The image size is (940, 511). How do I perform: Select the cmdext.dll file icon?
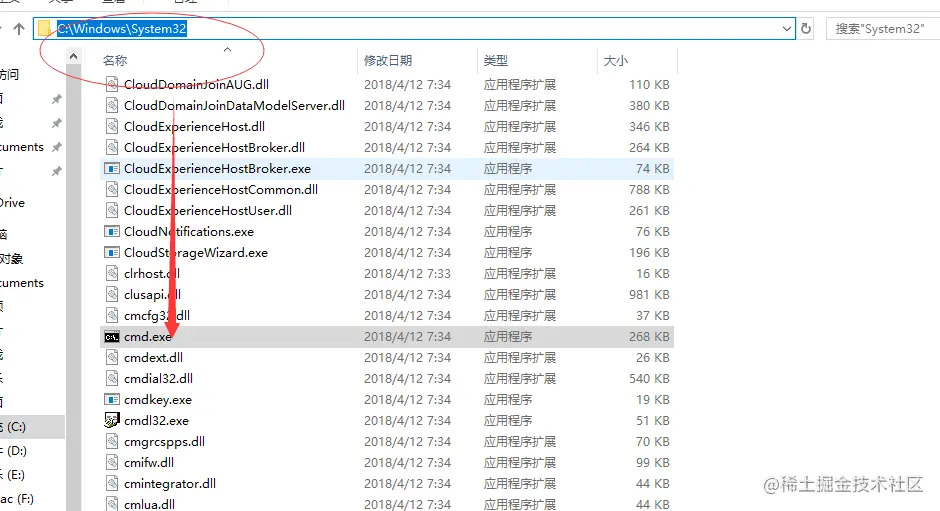(x=112, y=357)
